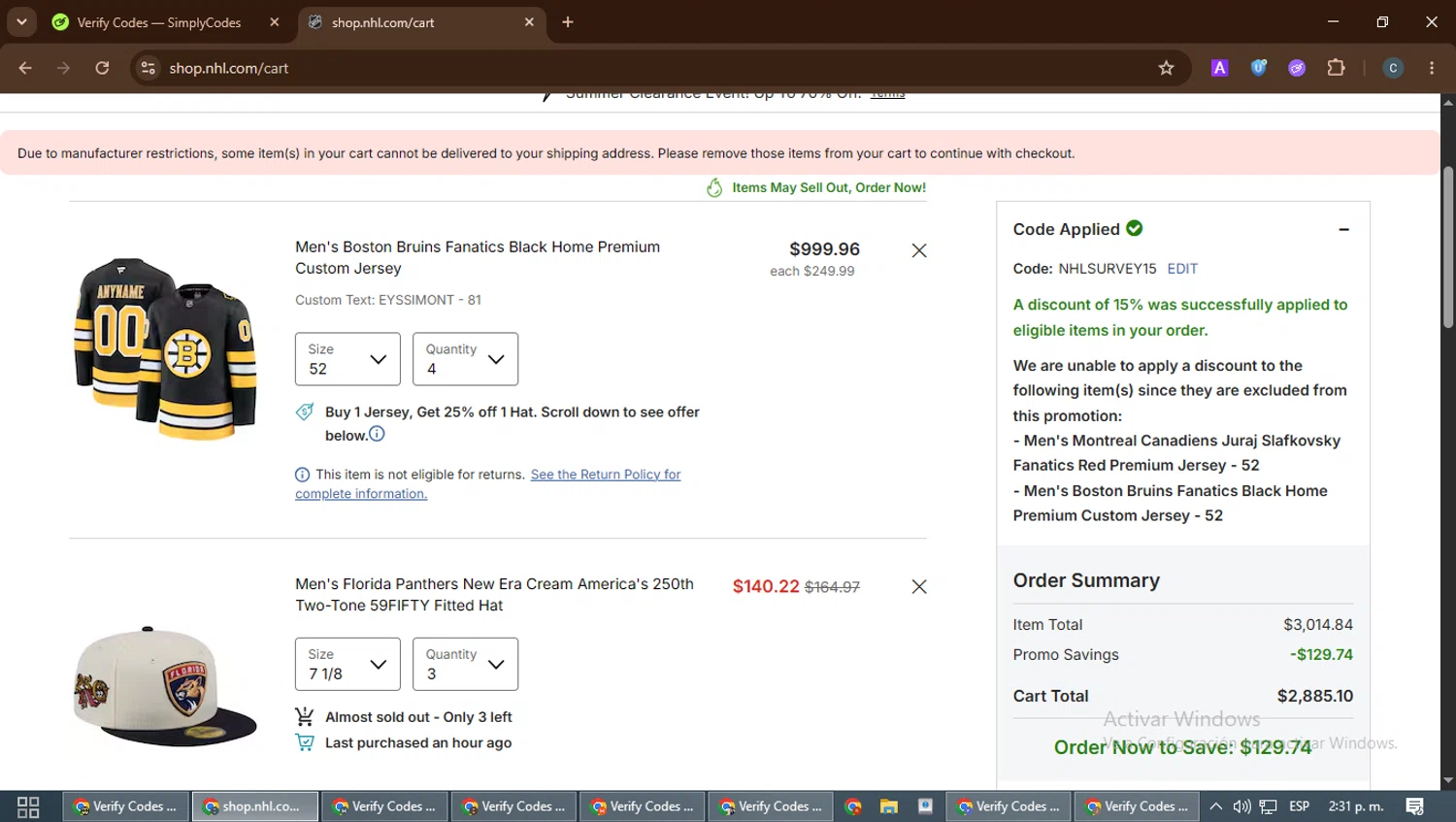Click the Almost sold out cart icon
Image resolution: width=1456 pixels, height=822 pixels.
[x=305, y=716]
